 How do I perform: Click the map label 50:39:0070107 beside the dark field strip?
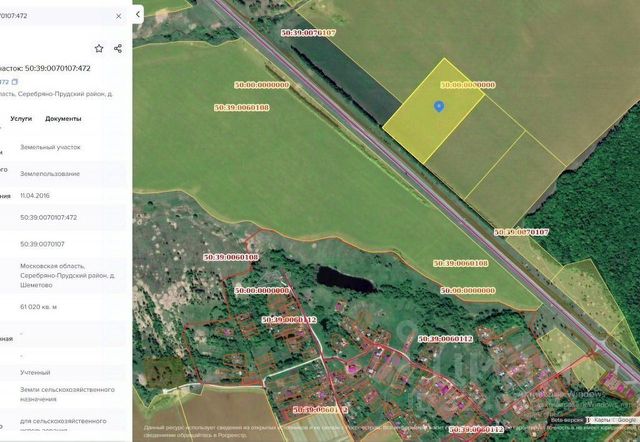pos(308,33)
